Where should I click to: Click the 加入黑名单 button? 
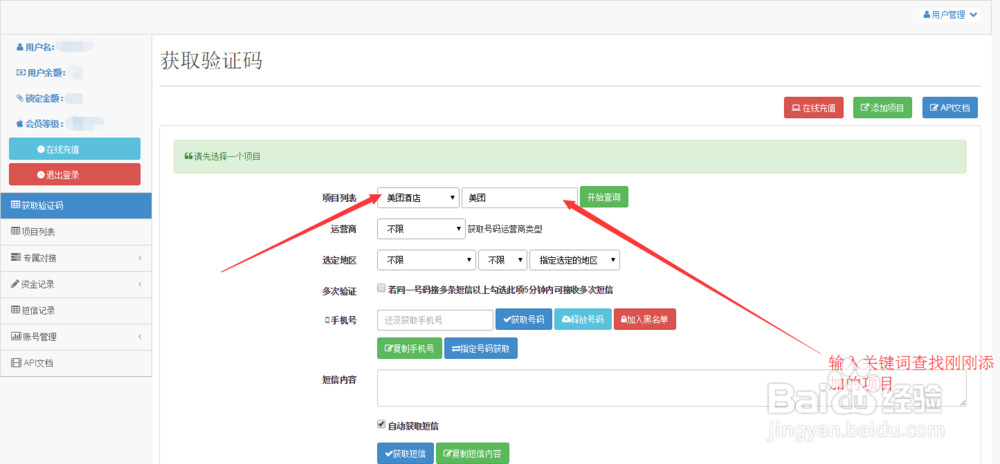645,320
